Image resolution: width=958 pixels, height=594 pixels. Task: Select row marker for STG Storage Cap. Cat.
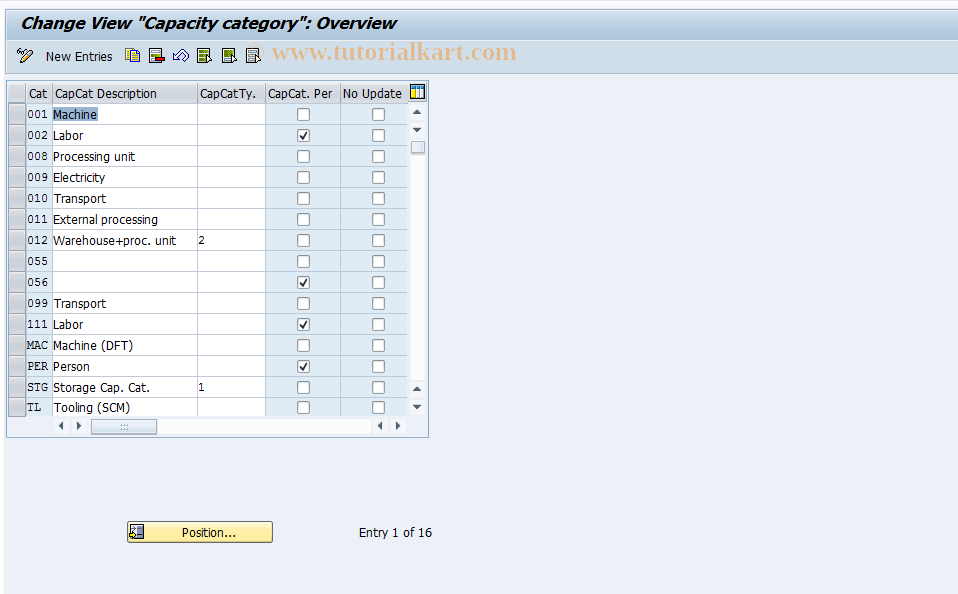point(17,387)
